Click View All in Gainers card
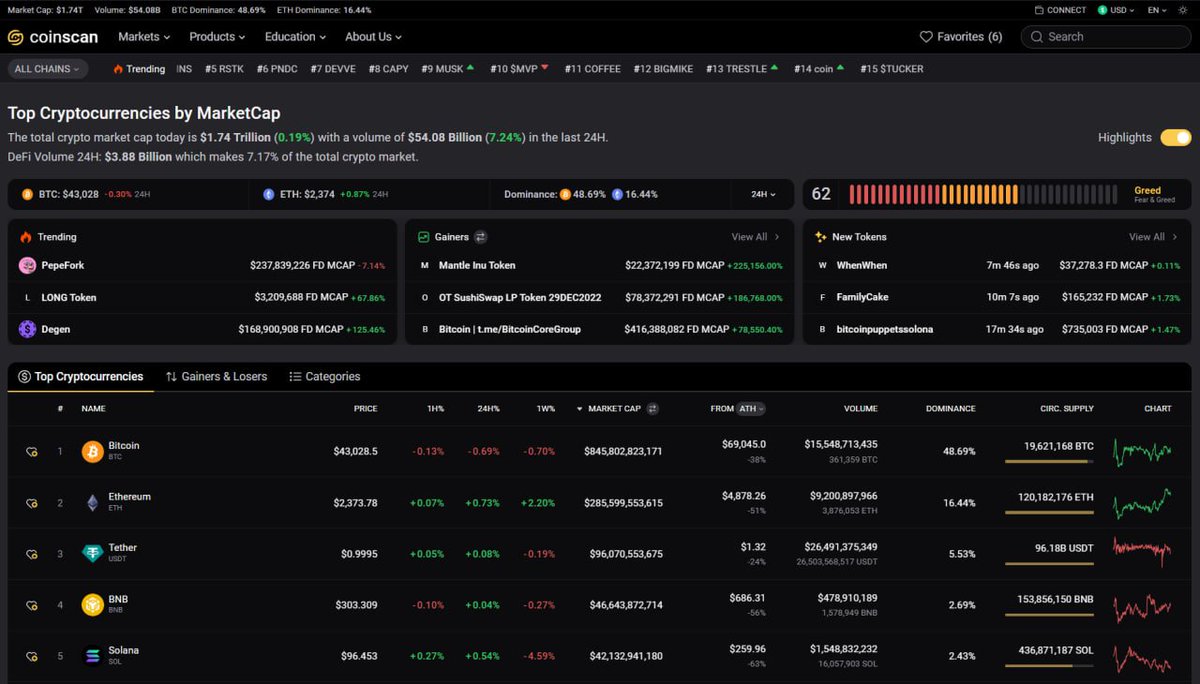 coord(755,237)
